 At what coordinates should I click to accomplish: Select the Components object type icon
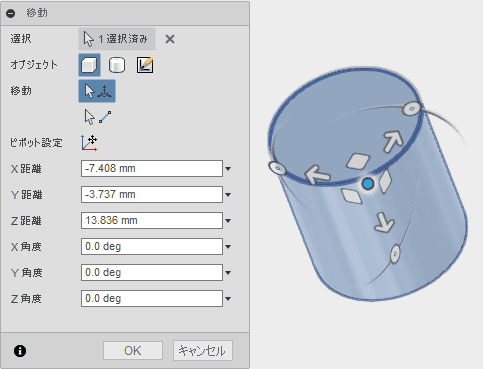click(117, 65)
